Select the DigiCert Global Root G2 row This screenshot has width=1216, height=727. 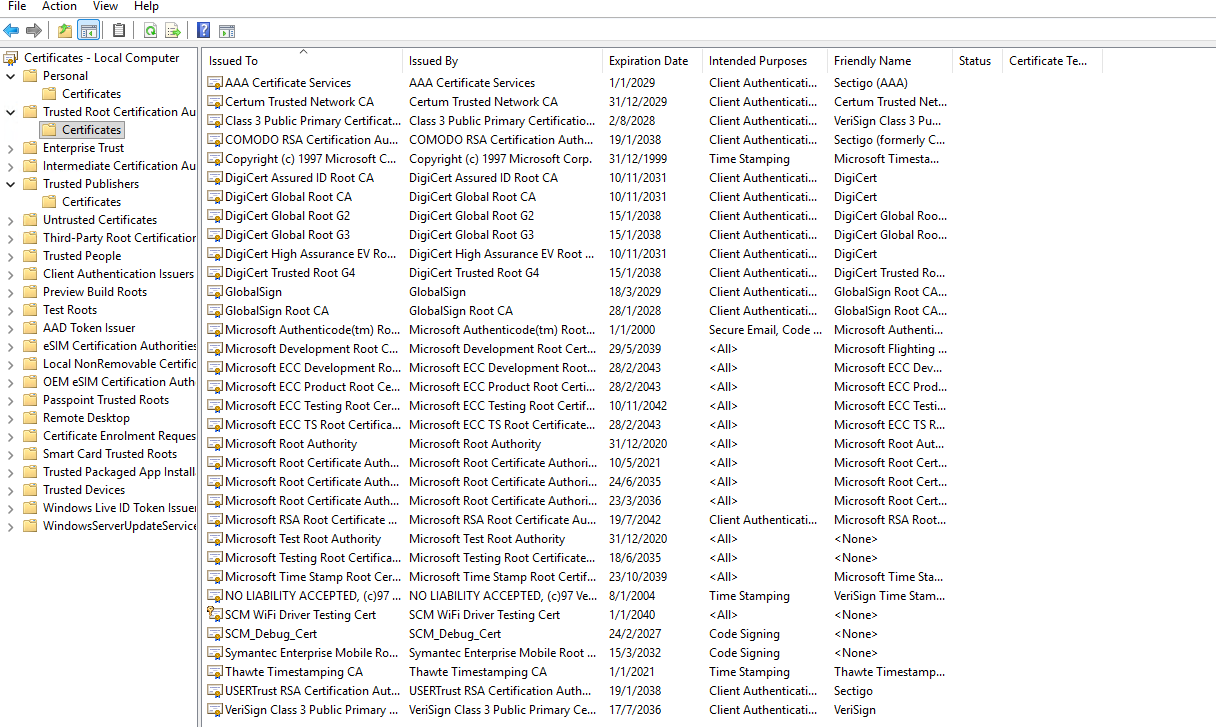[577, 216]
